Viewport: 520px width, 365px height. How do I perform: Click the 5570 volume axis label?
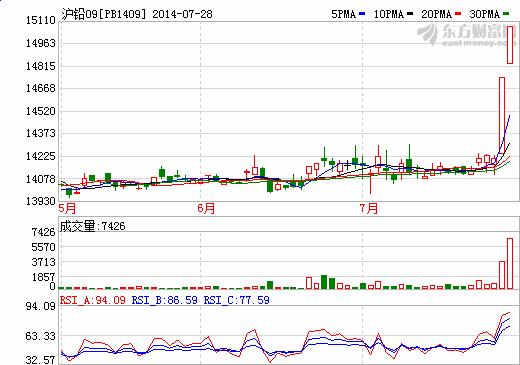click(x=43, y=247)
